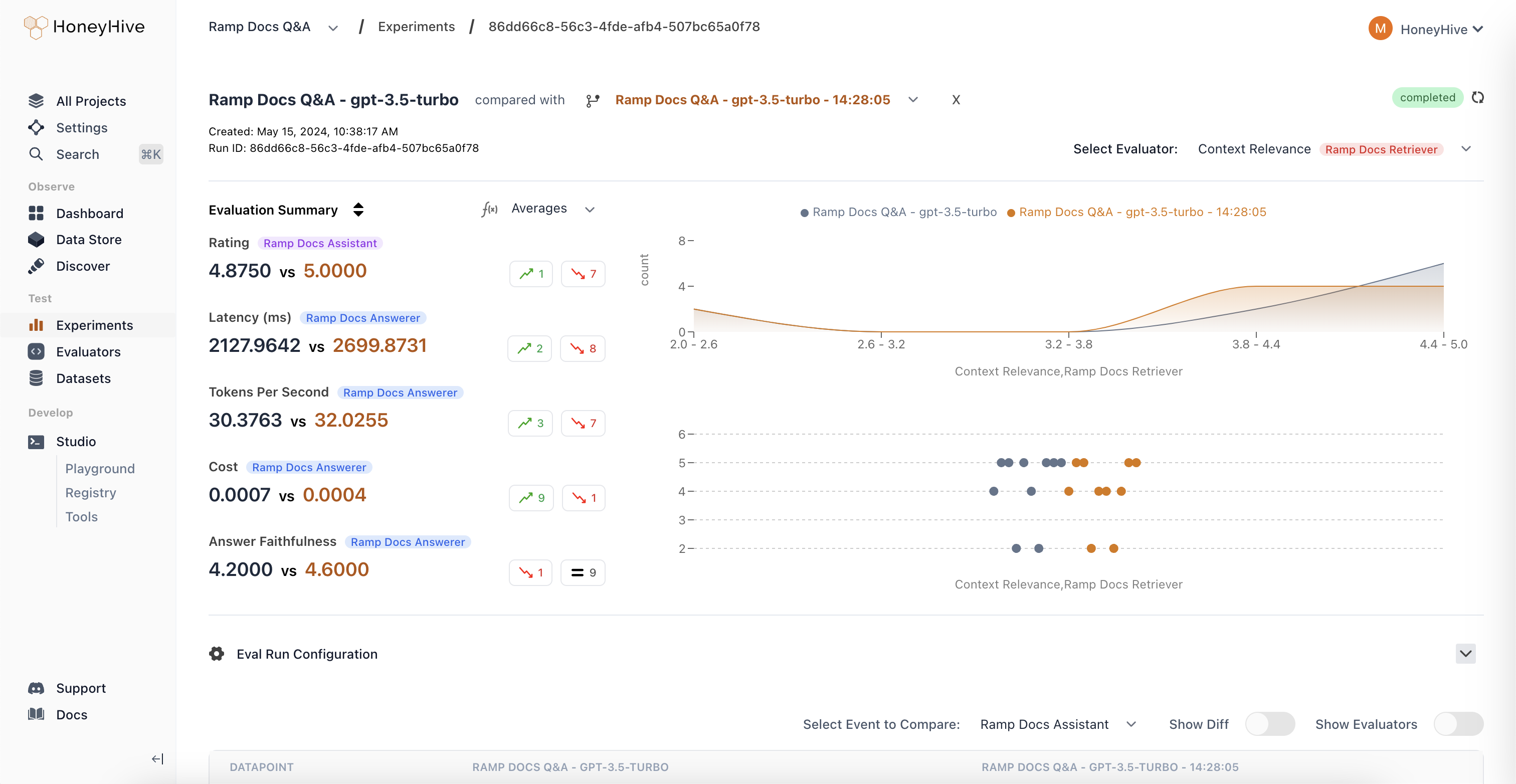
Task: Click the Evaluators code icon
Action: coord(36,351)
